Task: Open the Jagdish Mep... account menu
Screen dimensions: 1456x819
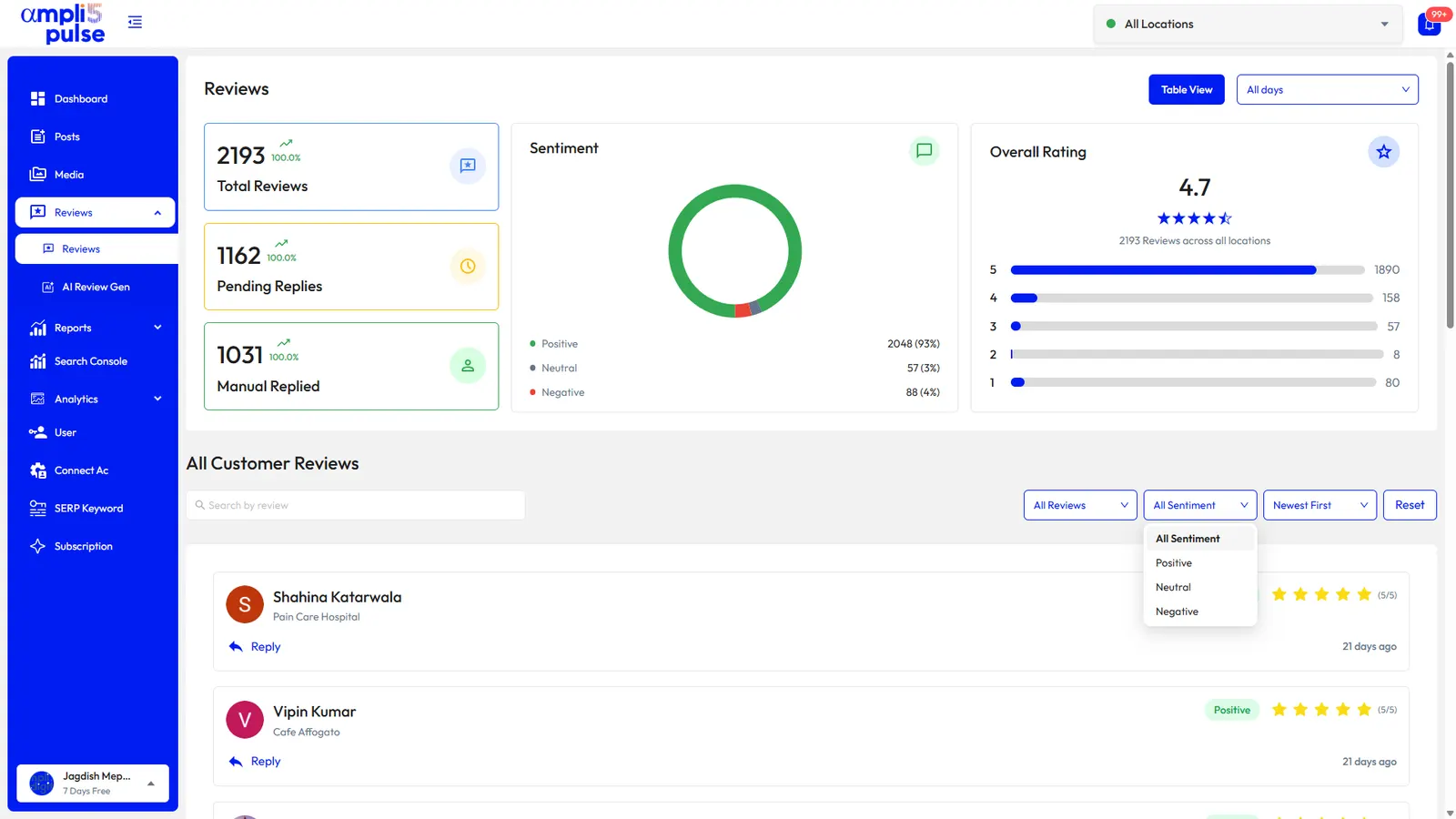Action: click(x=93, y=783)
